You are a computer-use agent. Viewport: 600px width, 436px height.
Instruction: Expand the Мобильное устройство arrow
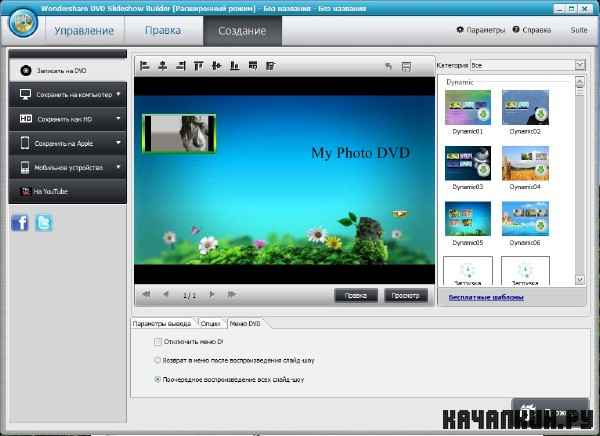(x=118, y=167)
